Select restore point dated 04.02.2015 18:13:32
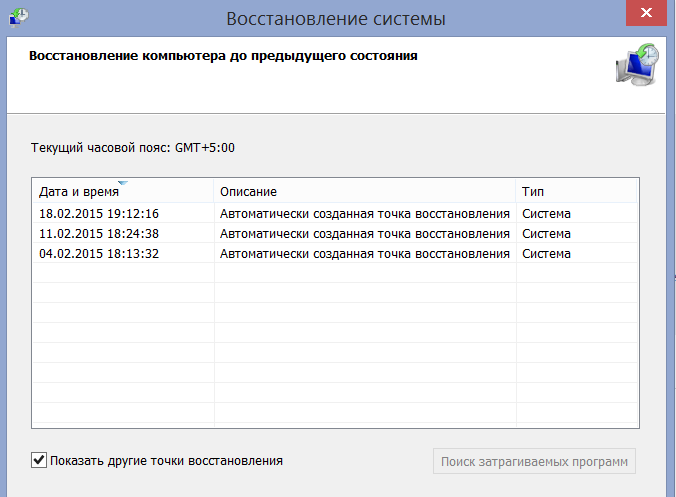The width and height of the screenshot is (676, 497). tap(335, 253)
